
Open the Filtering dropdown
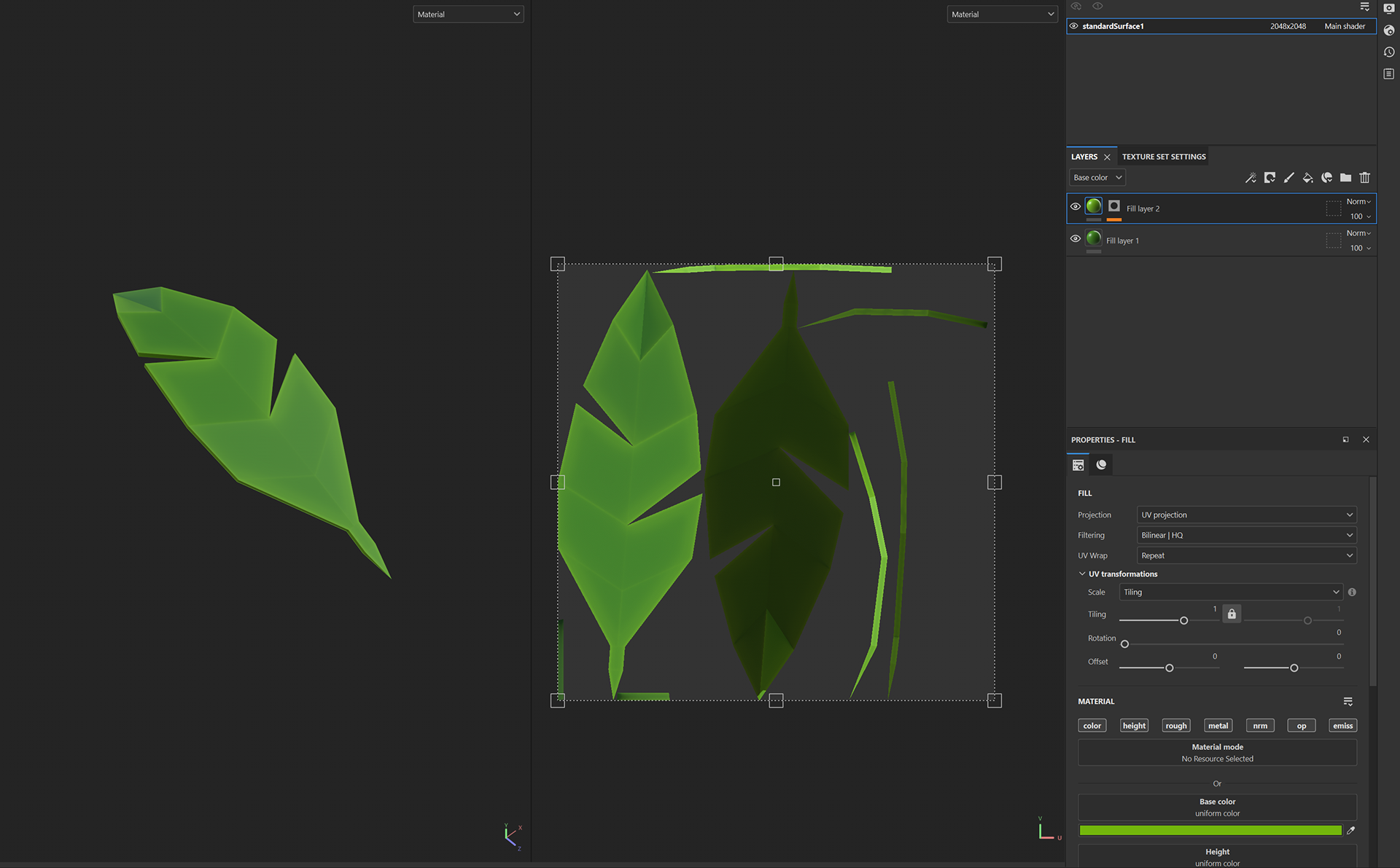[x=1246, y=536]
